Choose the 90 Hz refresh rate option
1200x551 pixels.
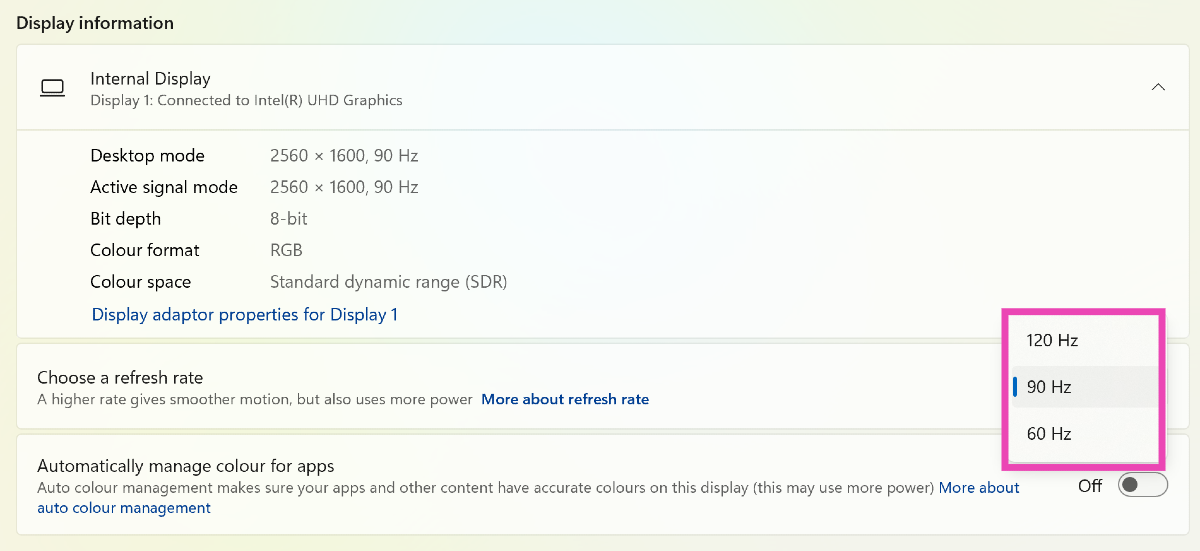pyautogui.click(x=1049, y=387)
